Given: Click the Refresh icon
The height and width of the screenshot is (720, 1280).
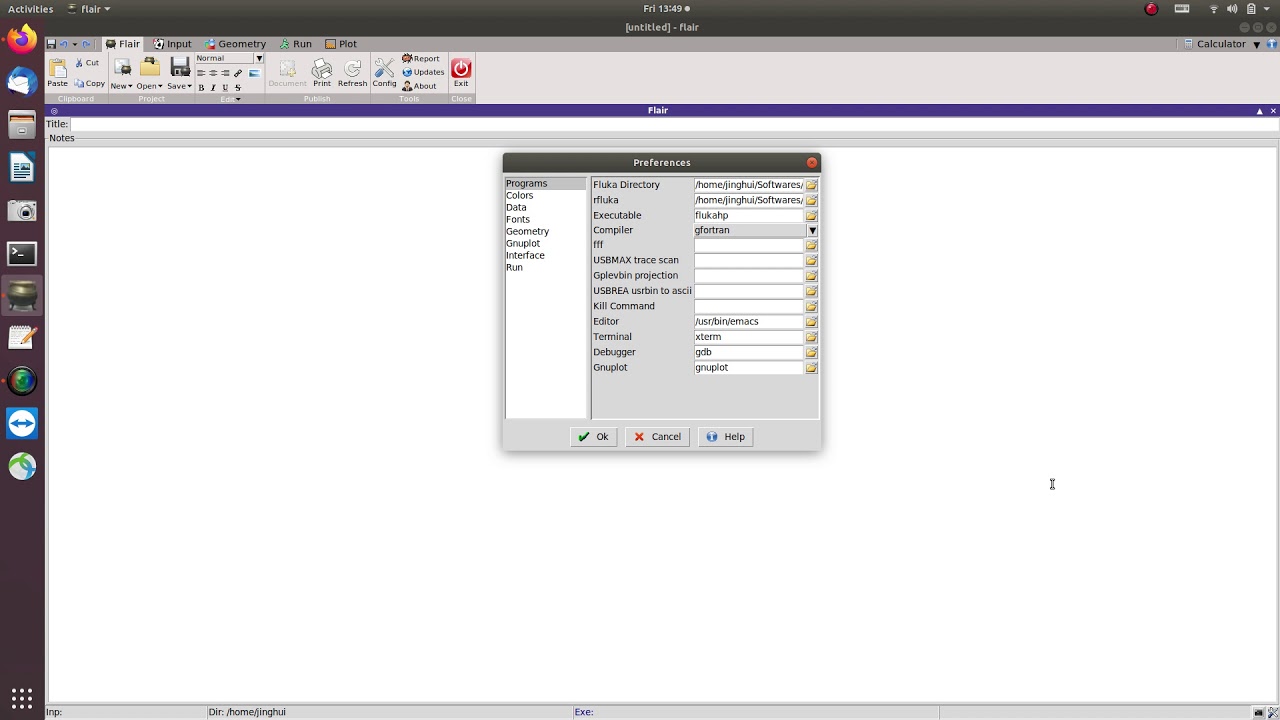Looking at the screenshot, I should coord(352,68).
